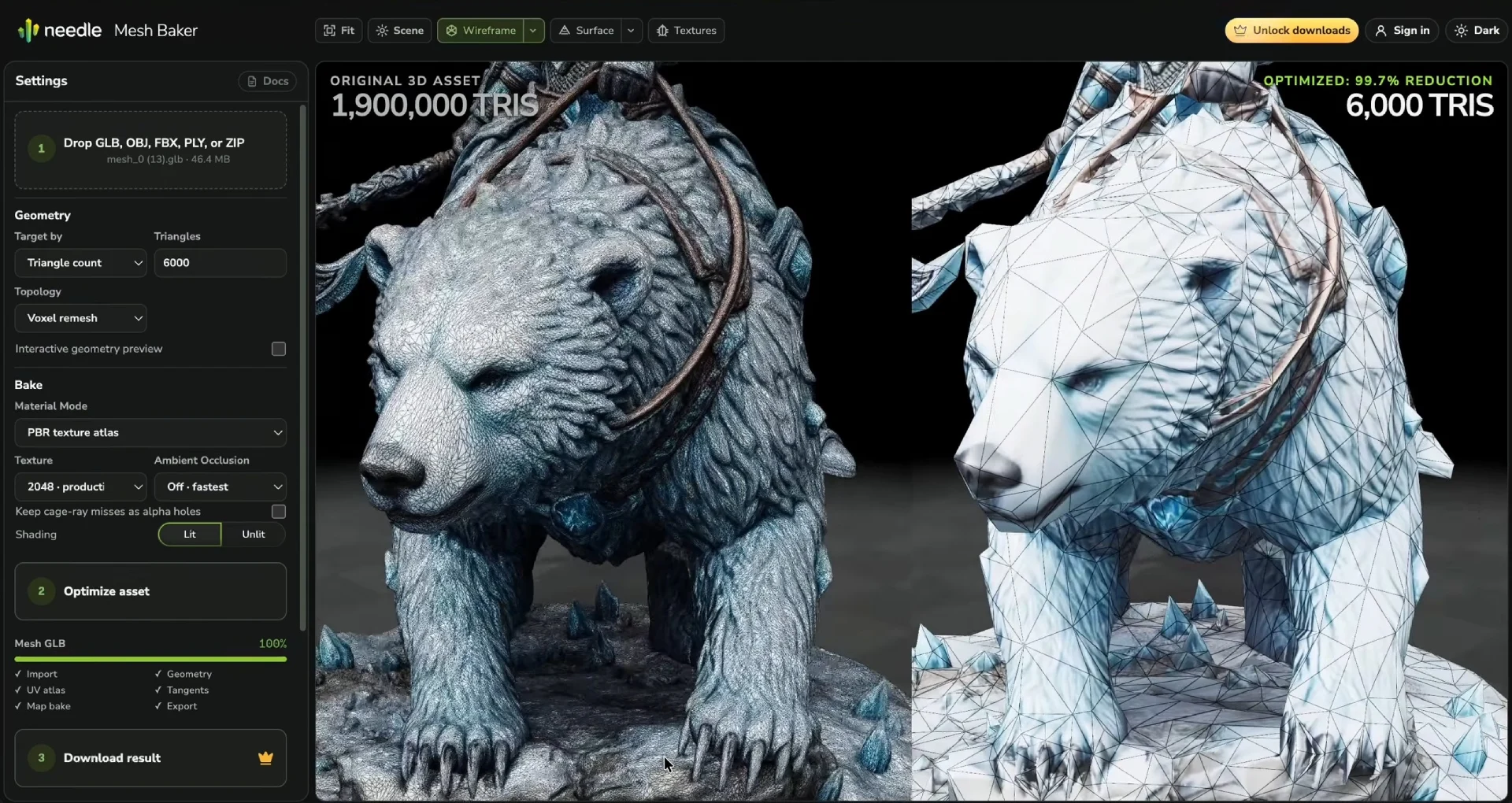Click OPTIMIZED: 99.7% REDUCTION label

pos(1378,81)
